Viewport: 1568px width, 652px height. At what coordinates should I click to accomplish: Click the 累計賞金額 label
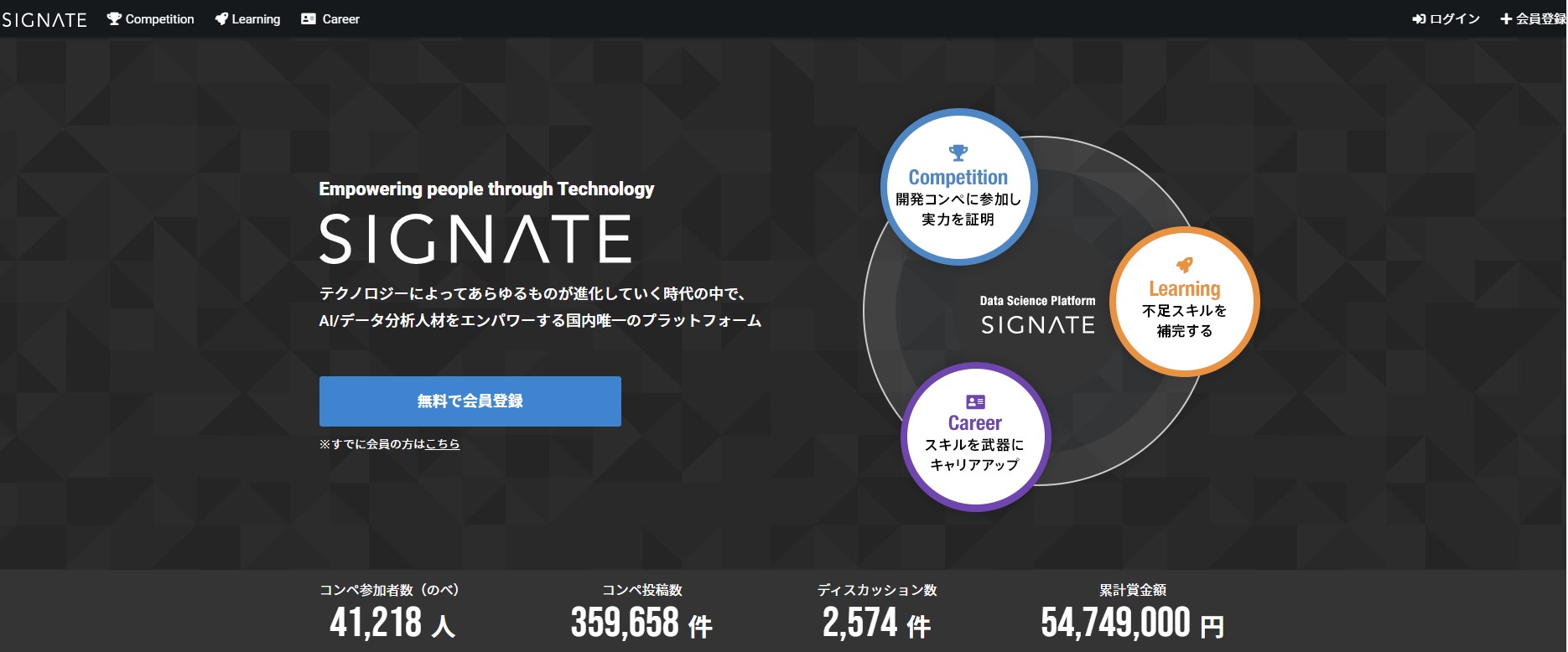(x=1133, y=590)
